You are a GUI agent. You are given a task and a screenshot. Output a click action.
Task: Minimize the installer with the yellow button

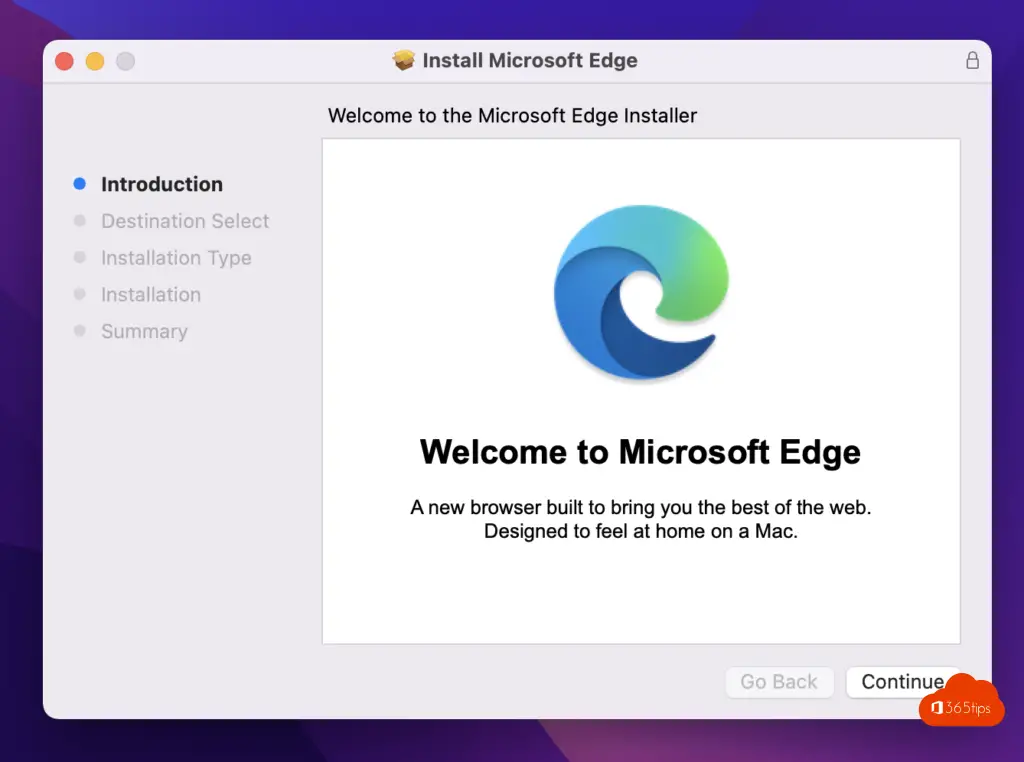(x=95, y=61)
